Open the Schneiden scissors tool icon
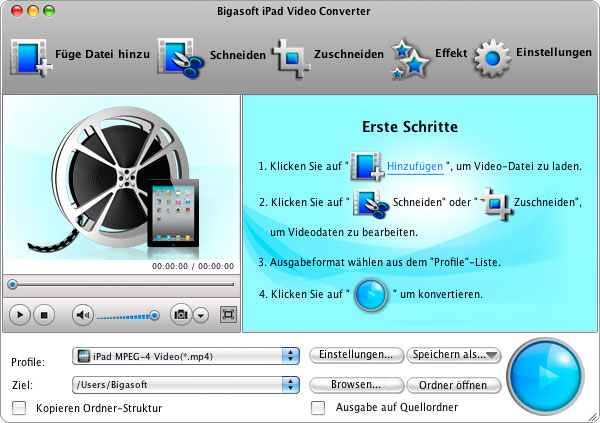 pos(181,58)
